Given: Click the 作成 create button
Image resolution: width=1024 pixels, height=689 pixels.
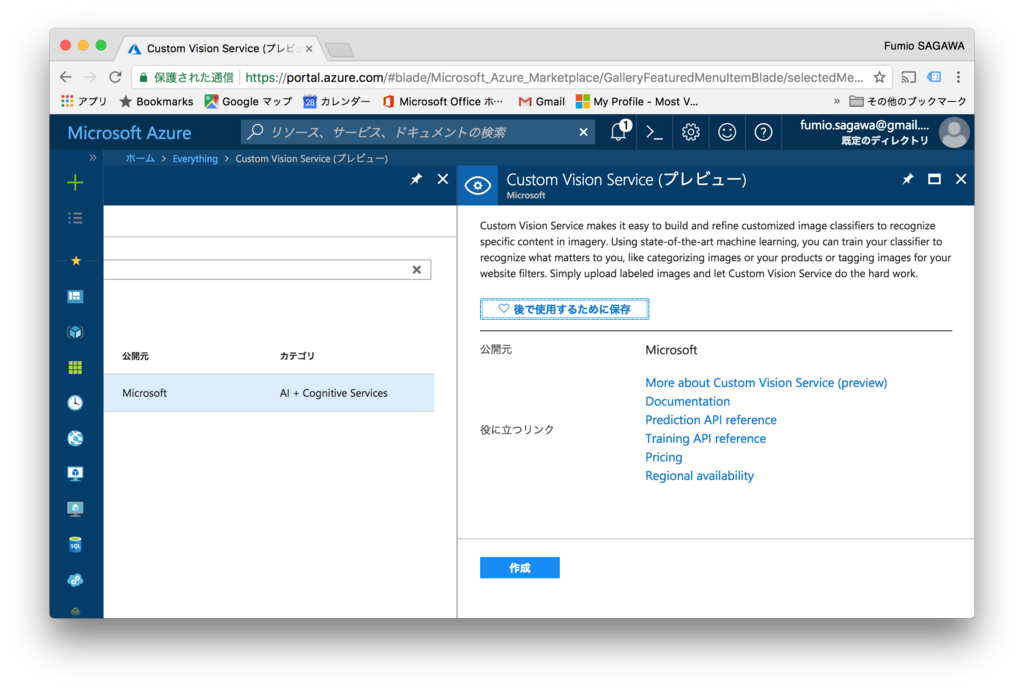Looking at the screenshot, I should pos(520,568).
